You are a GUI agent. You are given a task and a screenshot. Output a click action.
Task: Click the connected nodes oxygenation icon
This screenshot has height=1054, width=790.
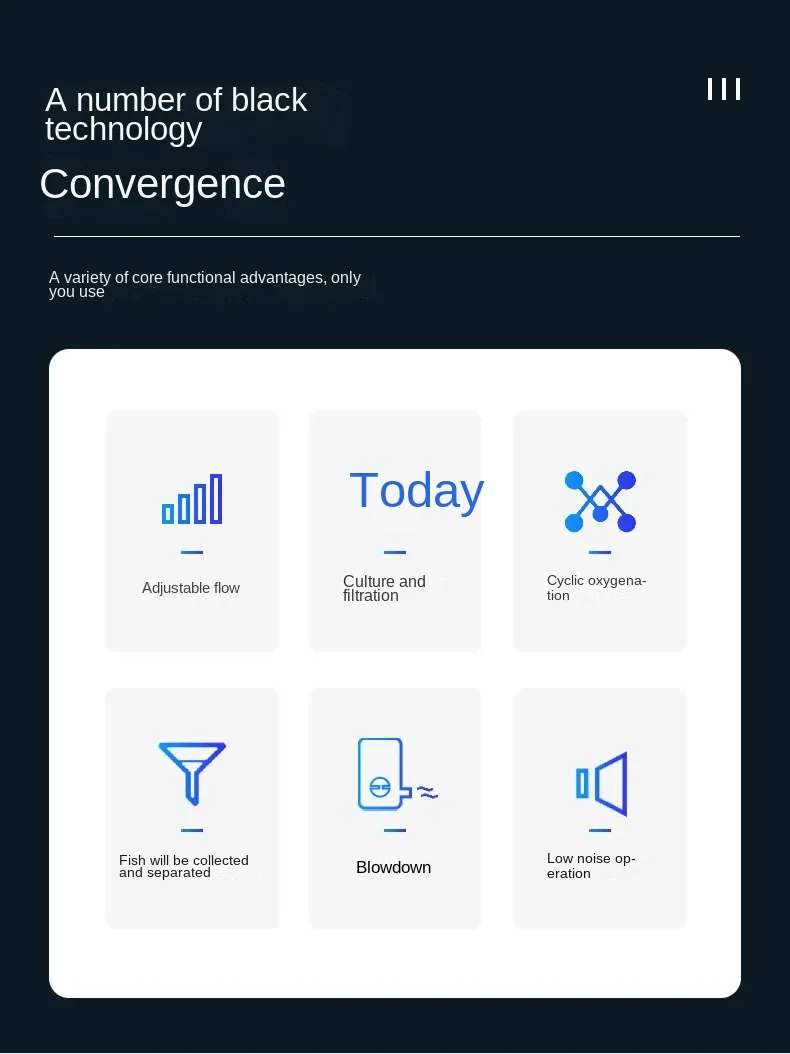coord(600,501)
